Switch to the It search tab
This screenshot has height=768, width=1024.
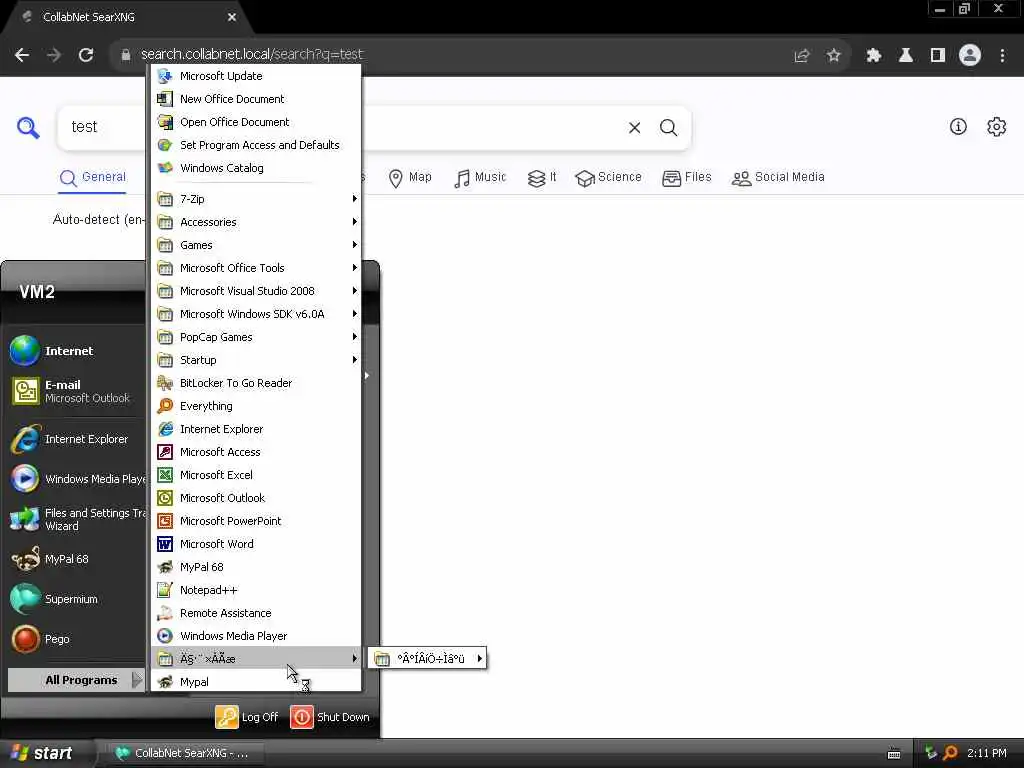coord(542,177)
